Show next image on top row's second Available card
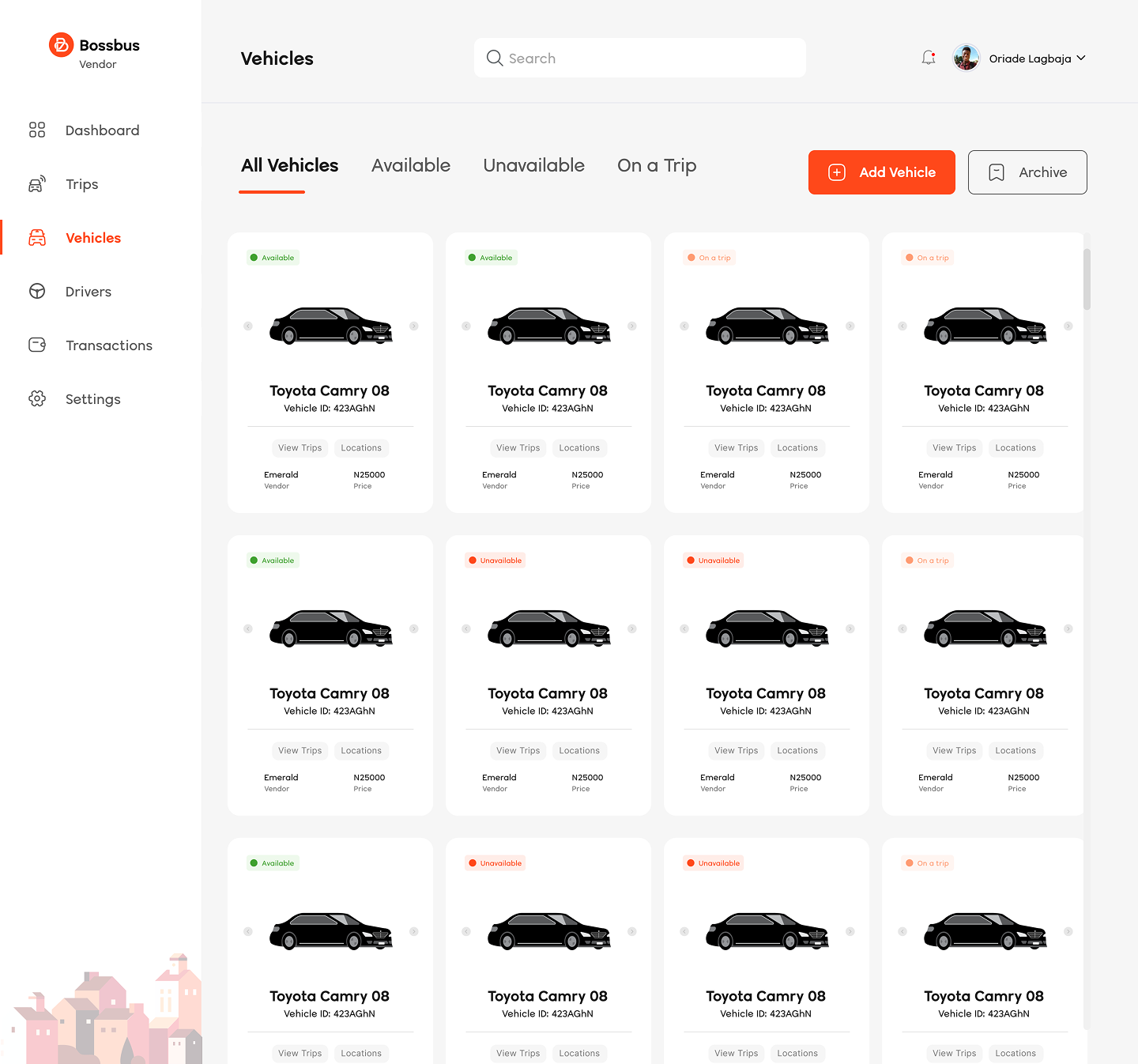Screen dimensions: 1138x1064 click(632, 326)
